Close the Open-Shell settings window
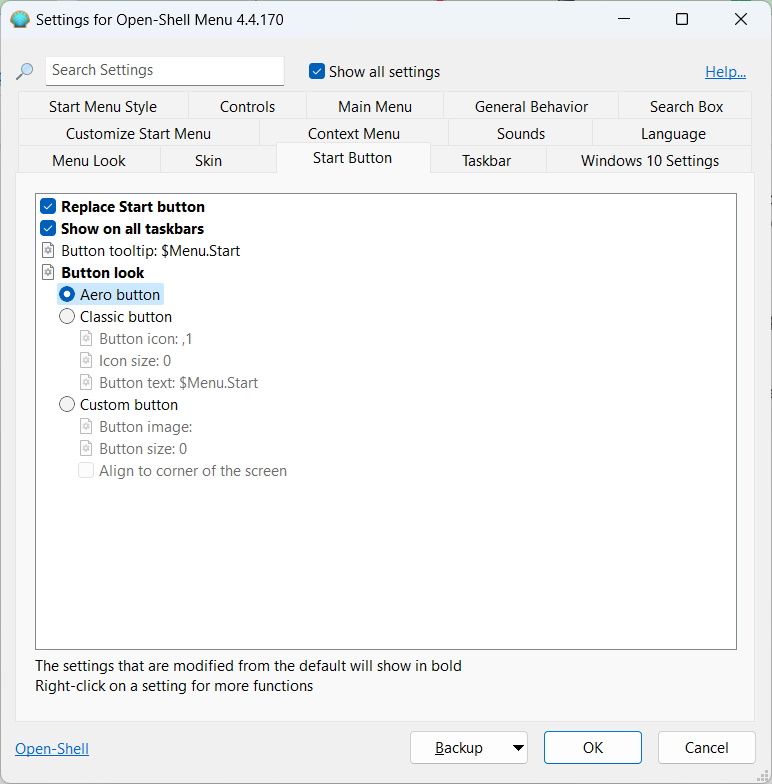 tap(740, 19)
